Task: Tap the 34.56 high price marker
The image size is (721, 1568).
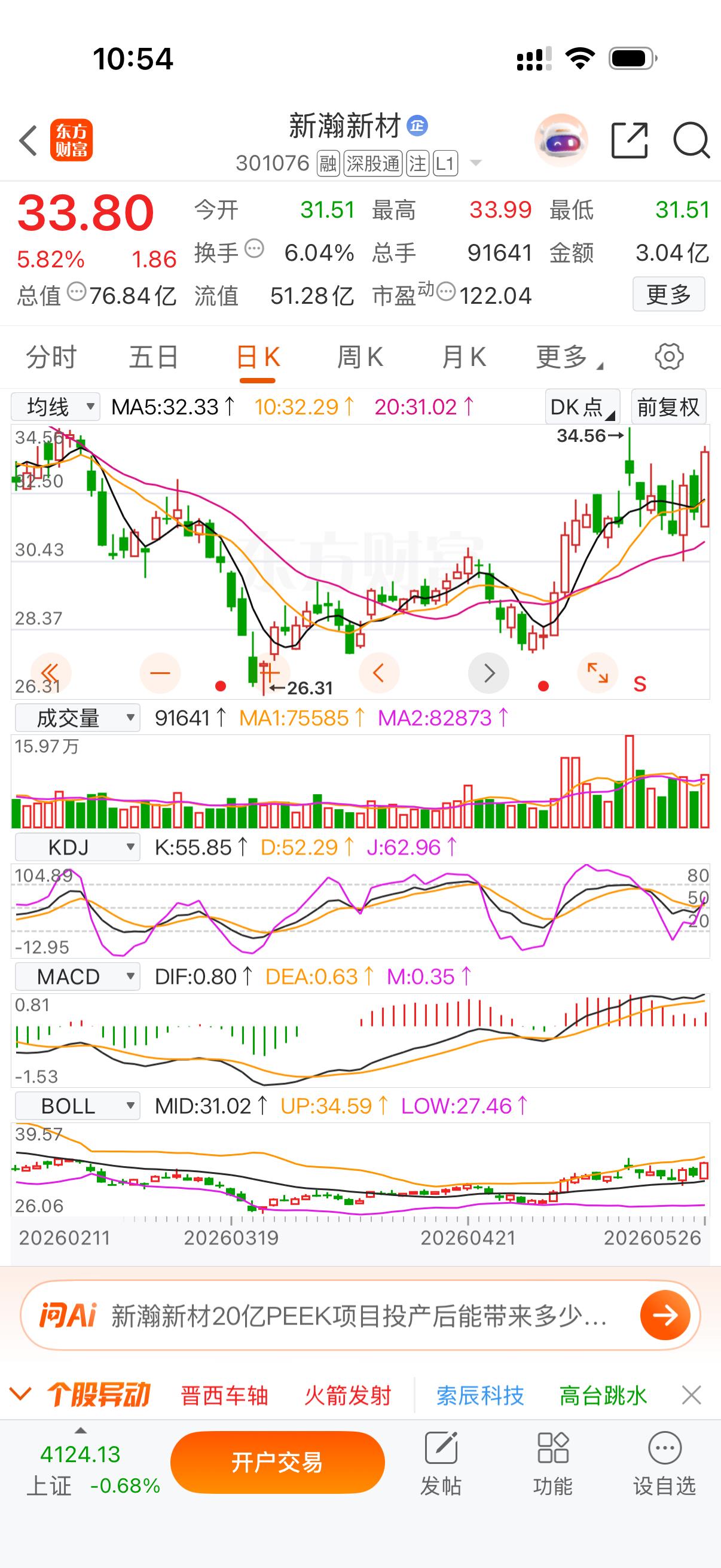Action: pos(590,435)
